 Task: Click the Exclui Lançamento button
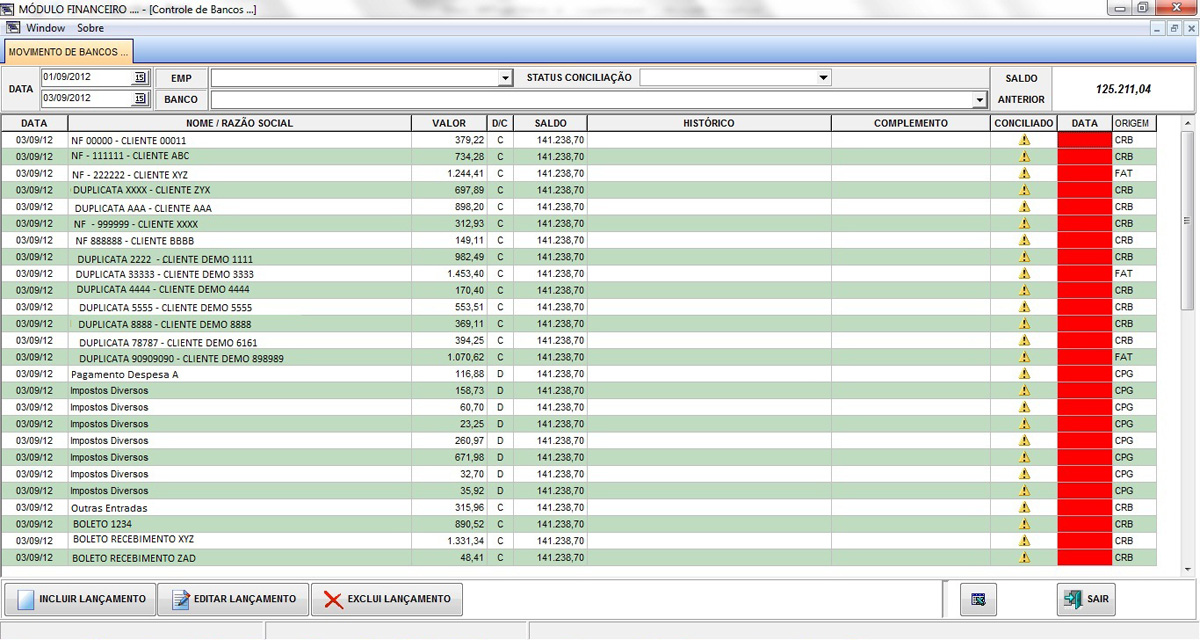[386, 599]
